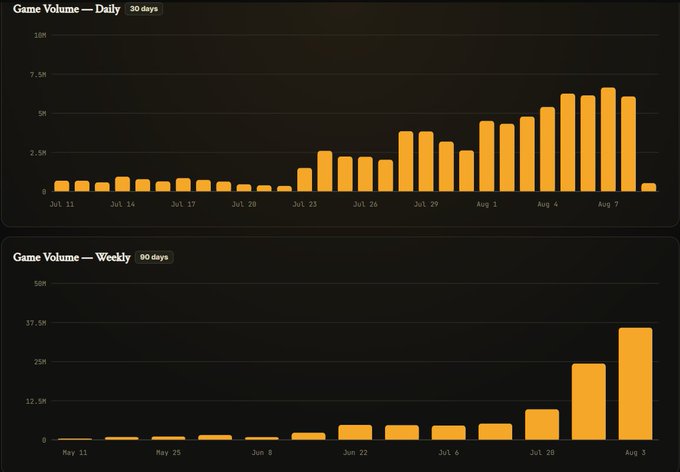The width and height of the screenshot is (680, 472).
Task: Click the '2.5M' y-axis label
Action: pos(38,153)
